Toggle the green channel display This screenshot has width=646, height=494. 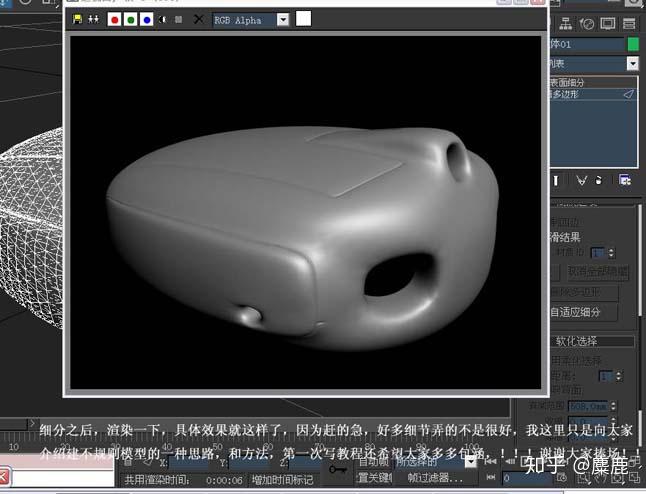click(x=131, y=19)
